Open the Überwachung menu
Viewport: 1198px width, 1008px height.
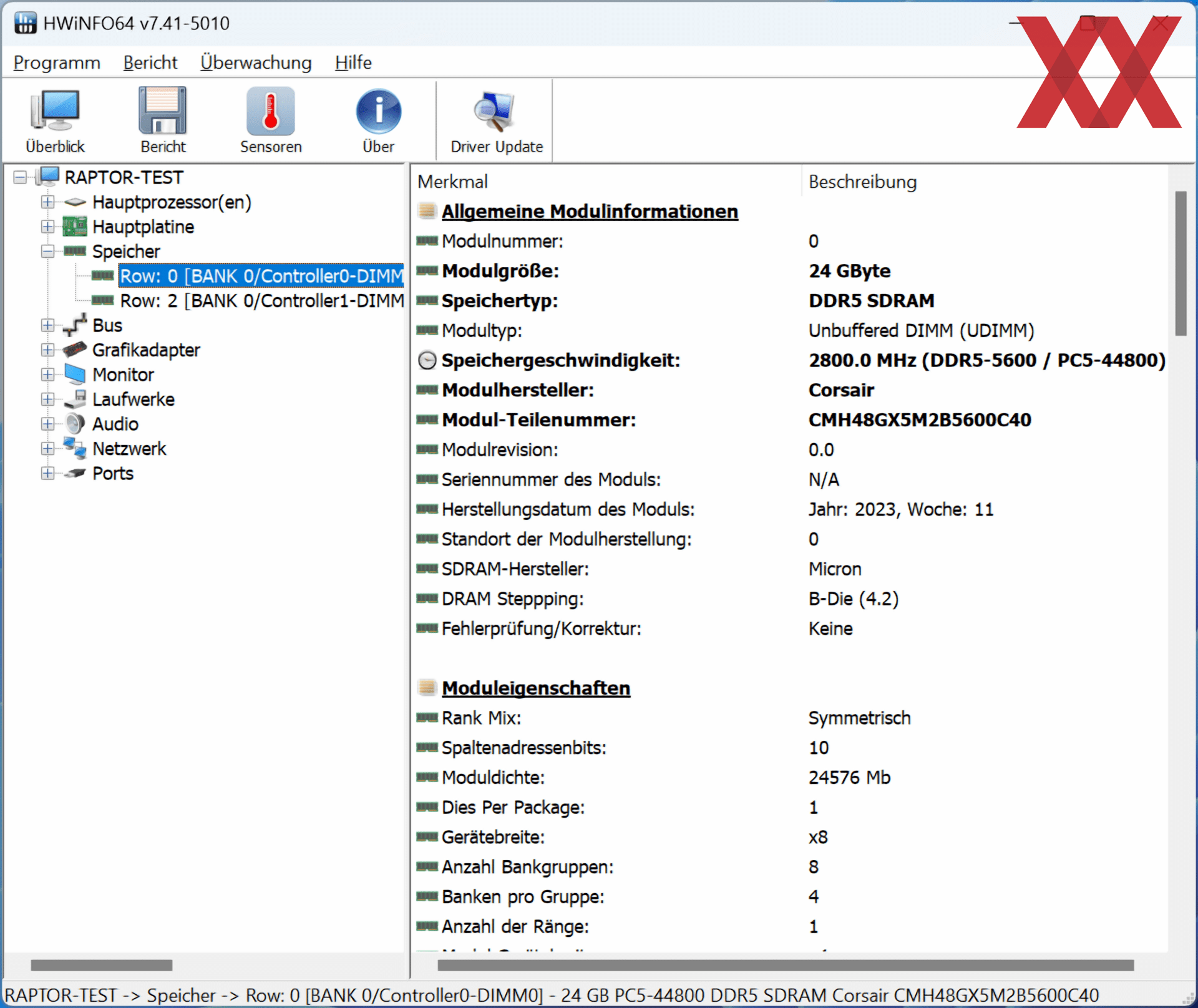(x=256, y=62)
